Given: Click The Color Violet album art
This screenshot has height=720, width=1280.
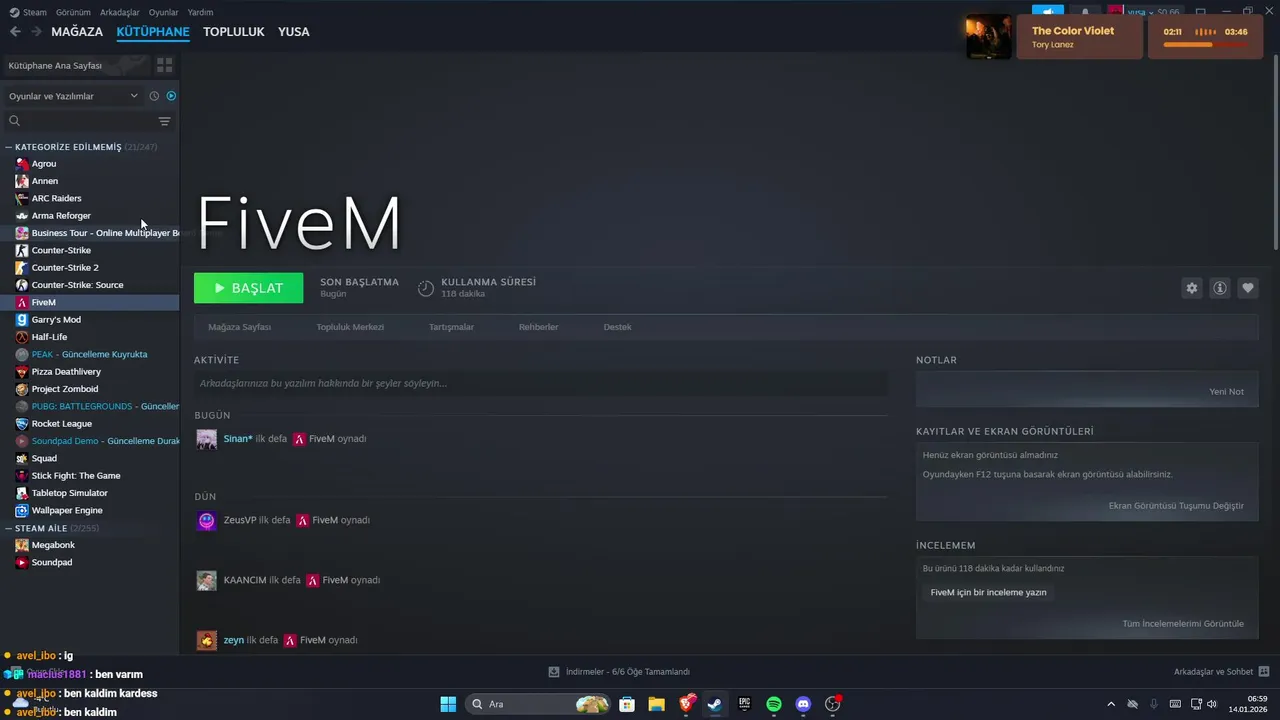Looking at the screenshot, I should point(988,37).
